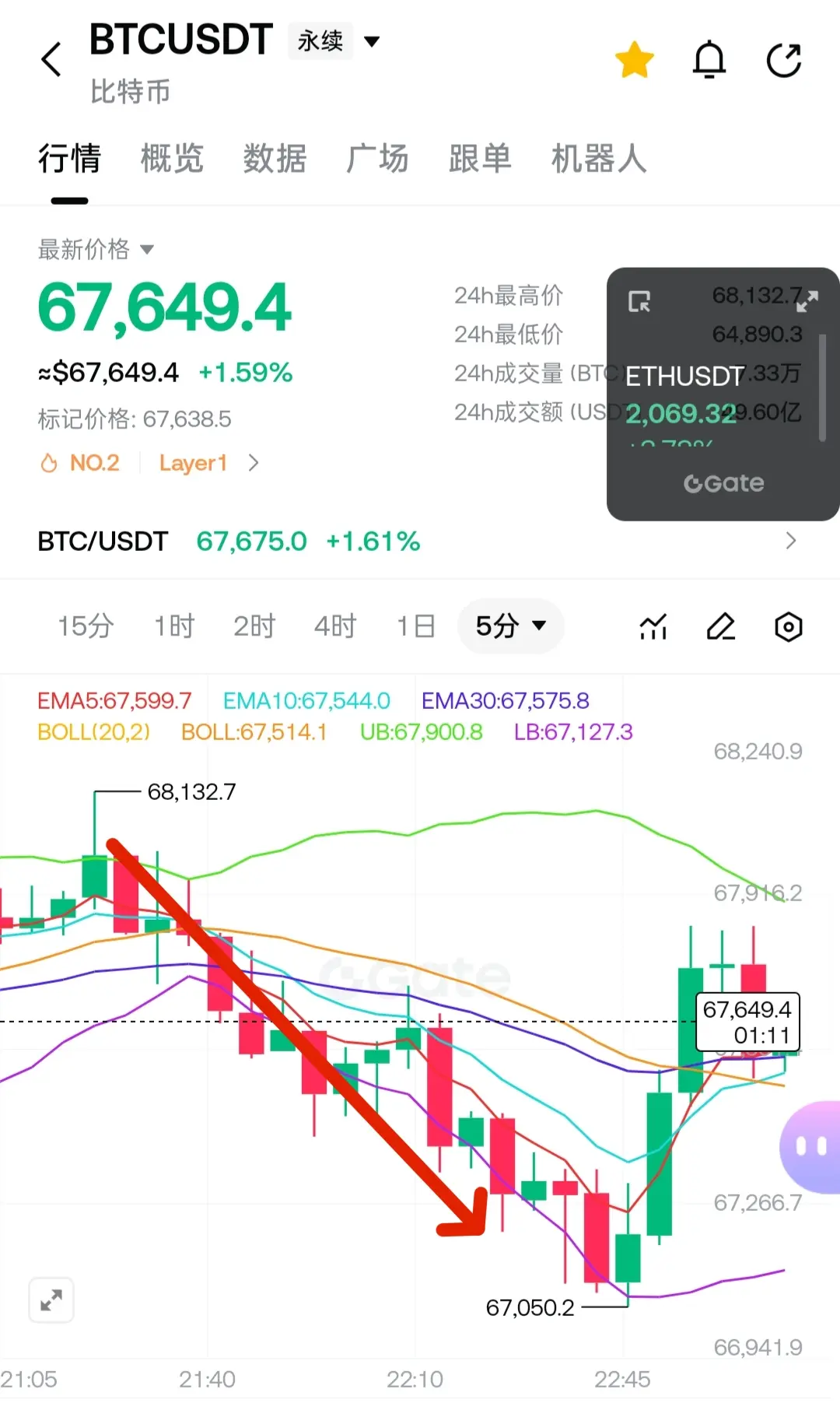Switch to the 机器人 tab
This screenshot has width=840, height=1410.
(599, 159)
